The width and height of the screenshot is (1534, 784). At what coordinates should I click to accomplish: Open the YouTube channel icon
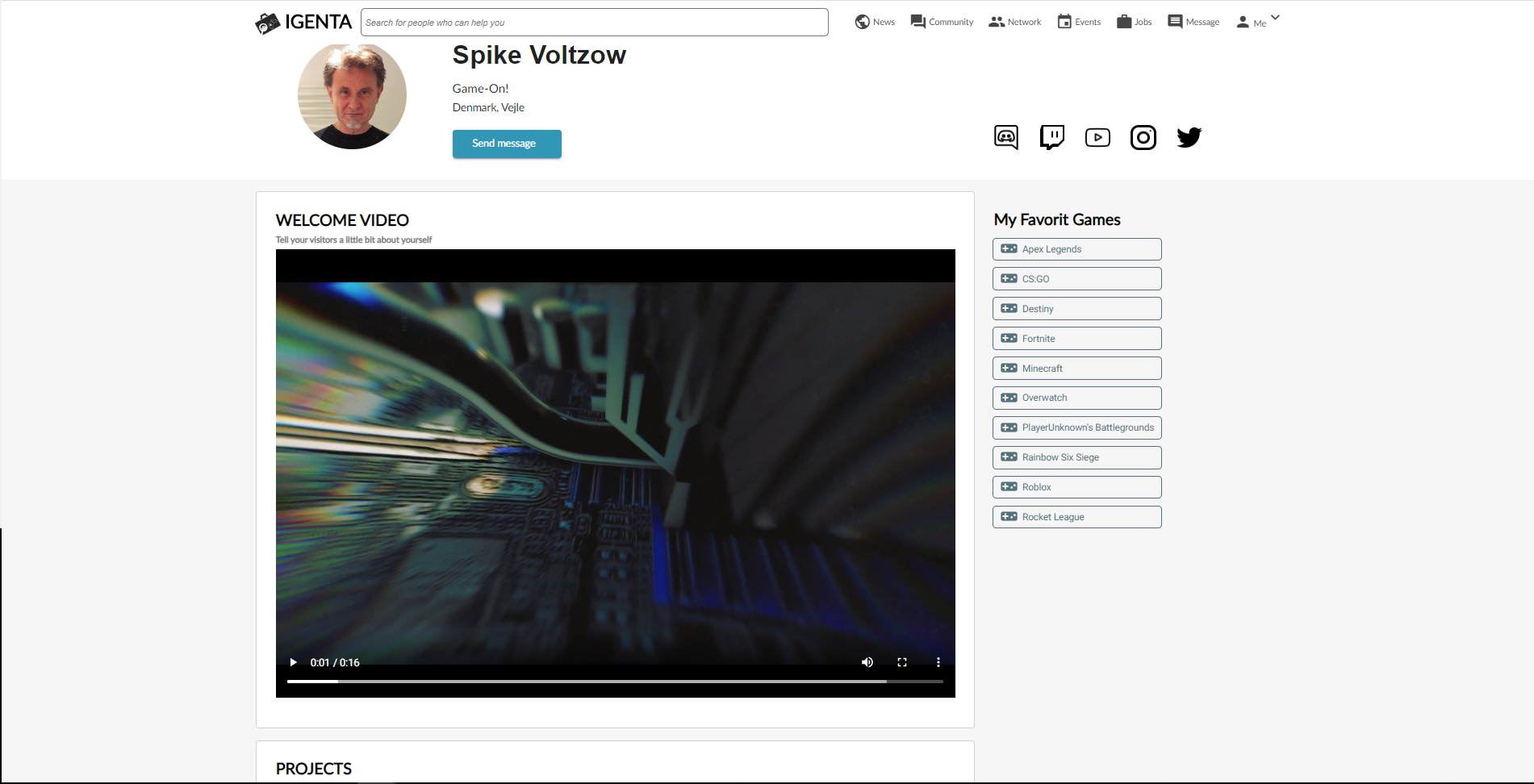pyautogui.click(x=1097, y=138)
